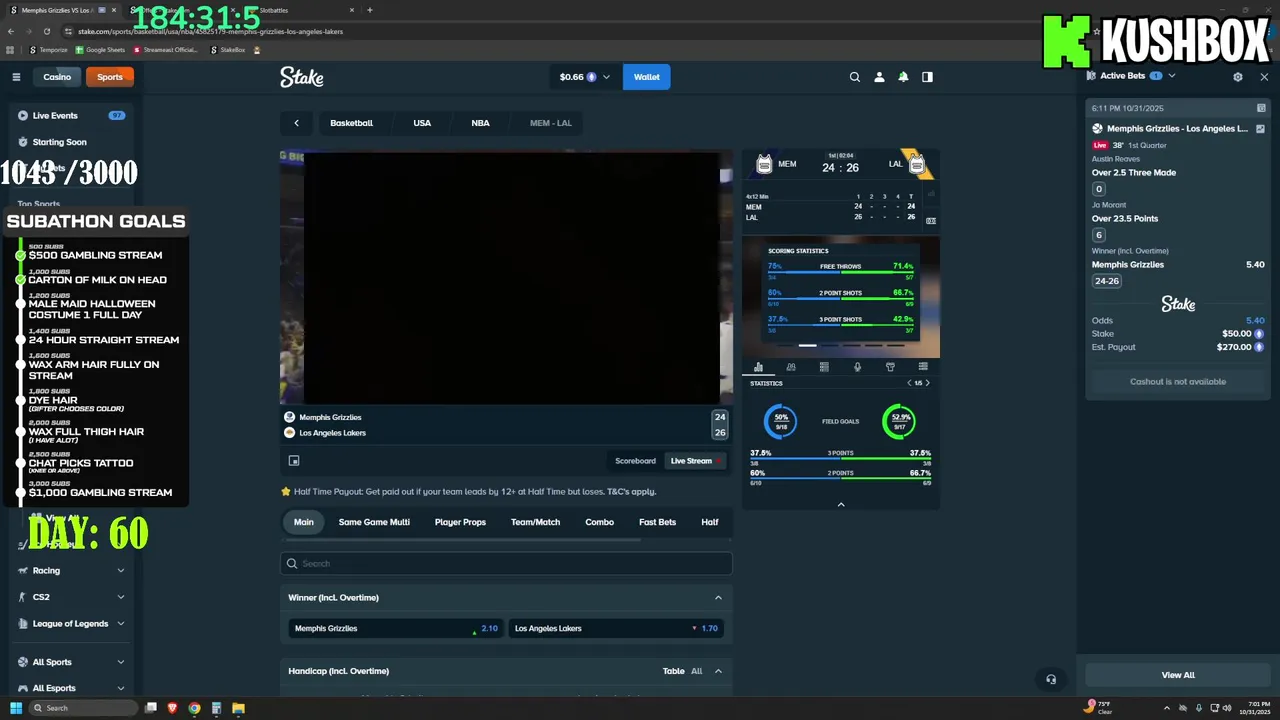Open File Explorer from the taskbar
The width and height of the screenshot is (1280, 720).
tap(238, 708)
